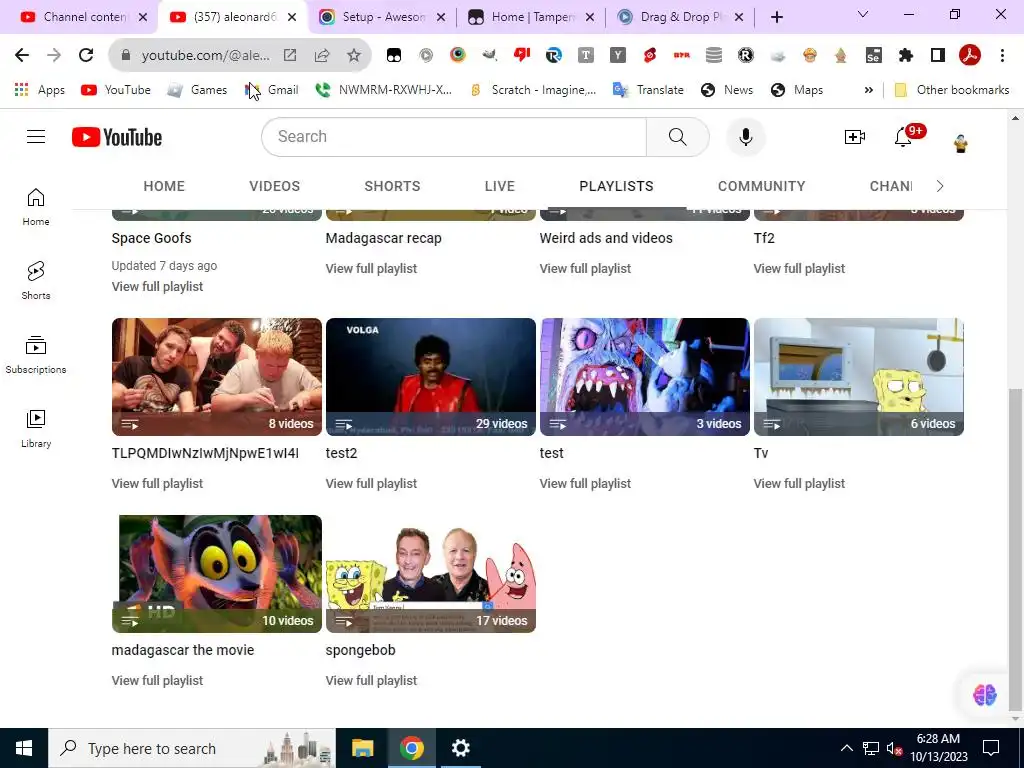
Task: Open the Create video icon
Action: coord(854,137)
